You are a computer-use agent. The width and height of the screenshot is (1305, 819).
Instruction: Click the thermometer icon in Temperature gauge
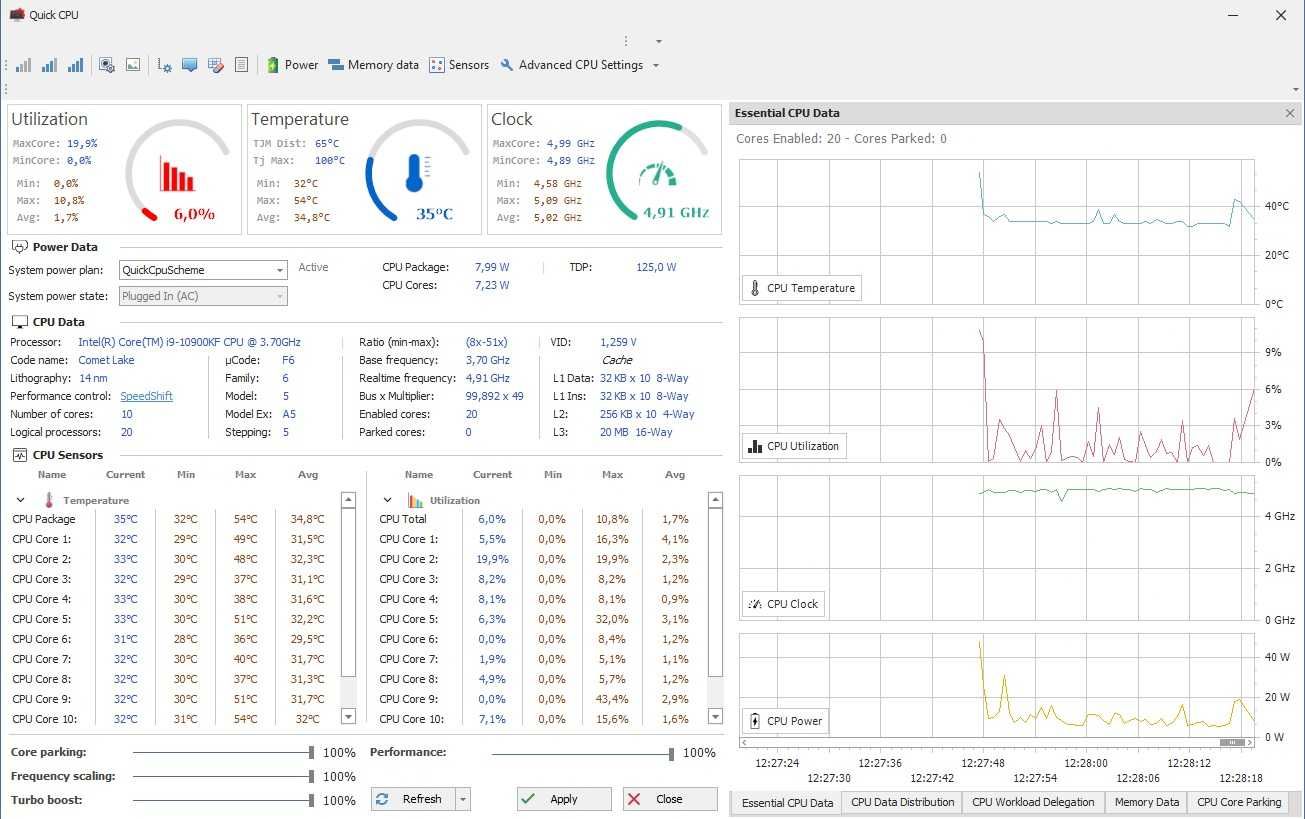click(417, 173)
